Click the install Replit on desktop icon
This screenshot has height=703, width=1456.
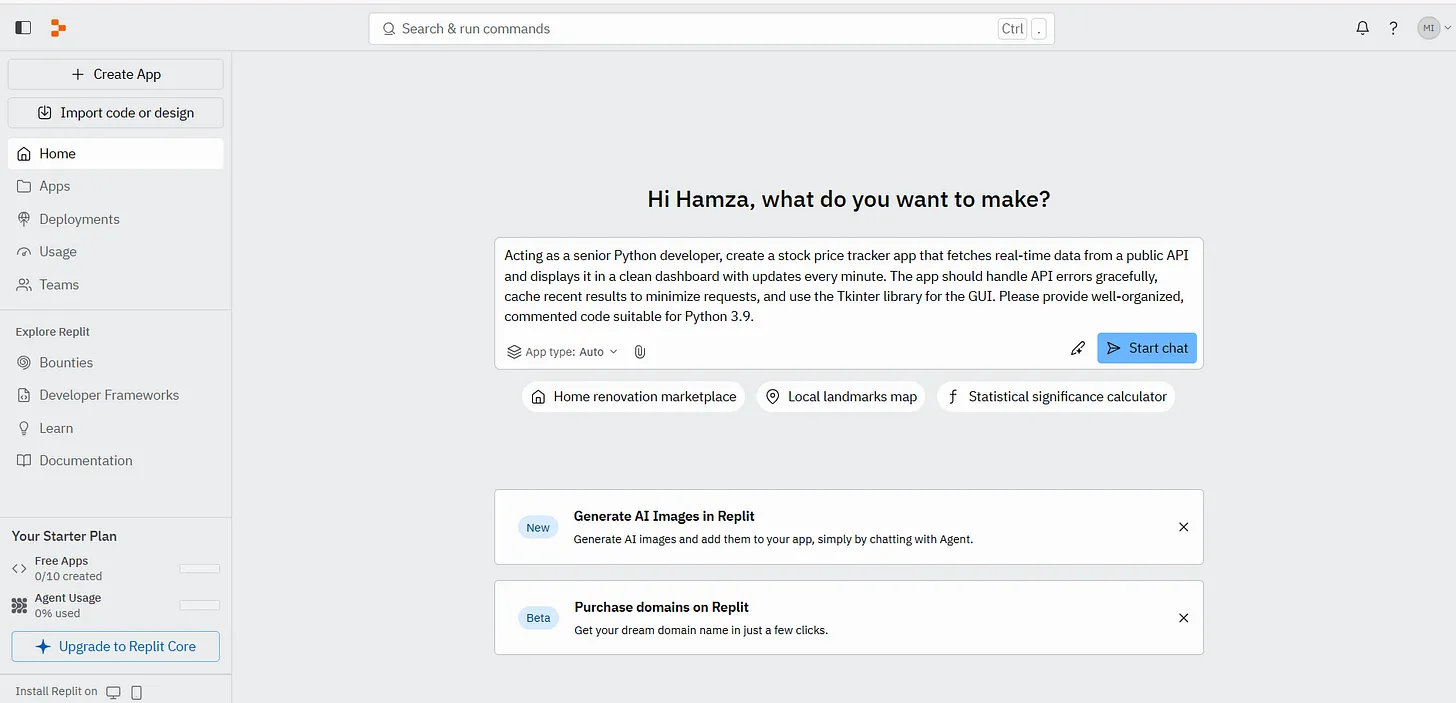114,692
